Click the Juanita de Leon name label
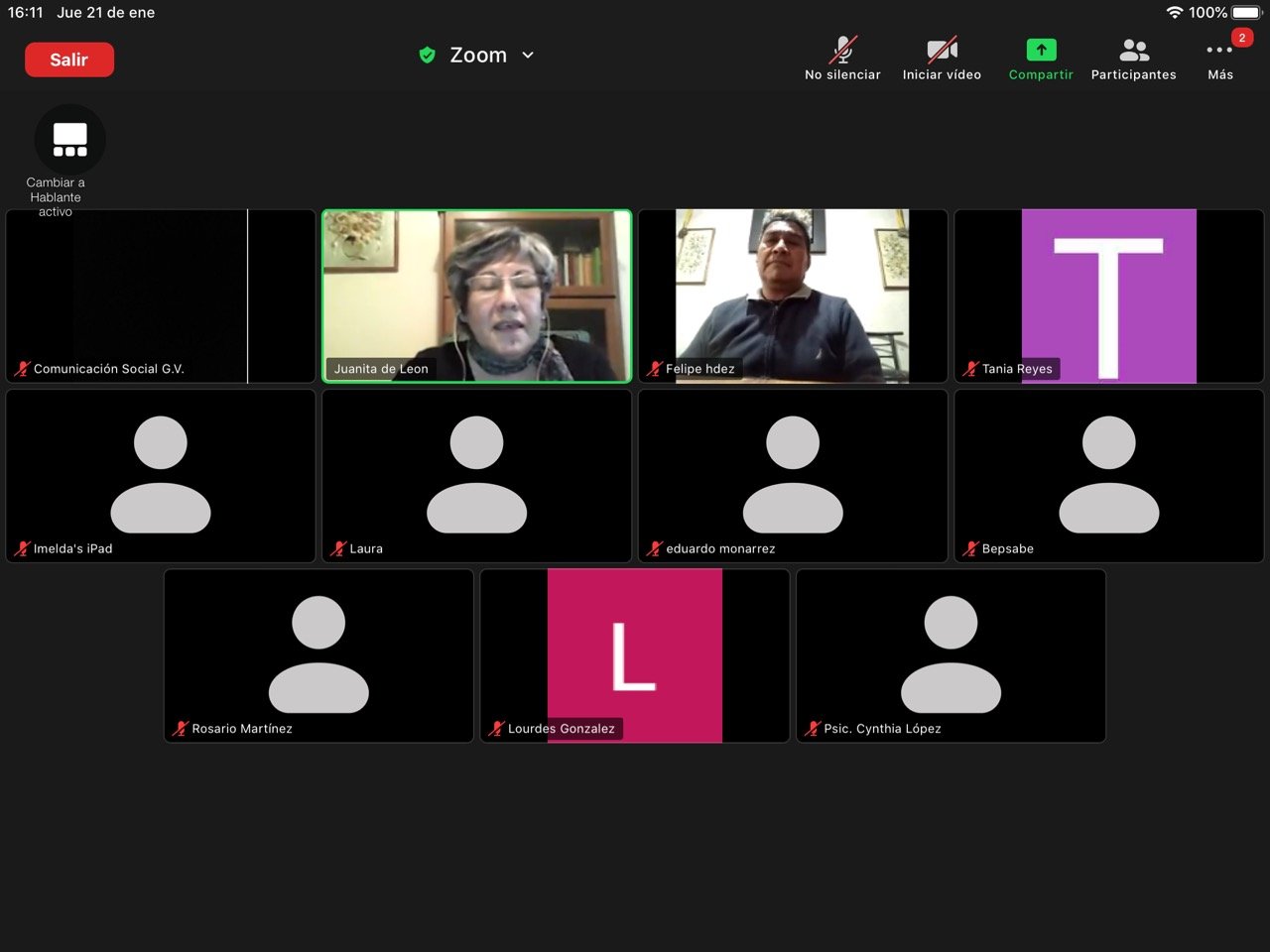Viewport: 1270px width, 952px height. tap(381, 369)
